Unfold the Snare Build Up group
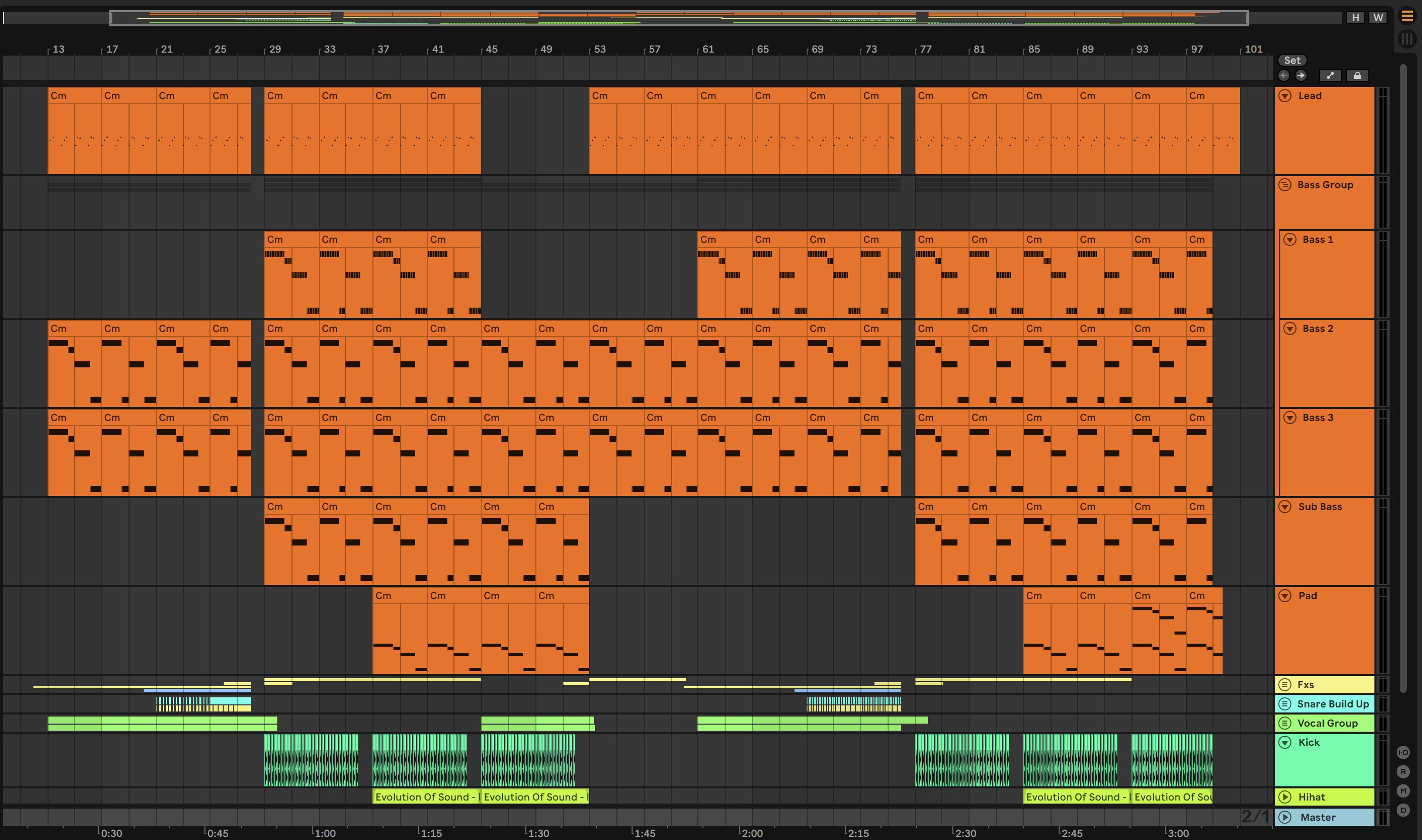Viewport: 1422px width, 840px height. coord(1285,703)
